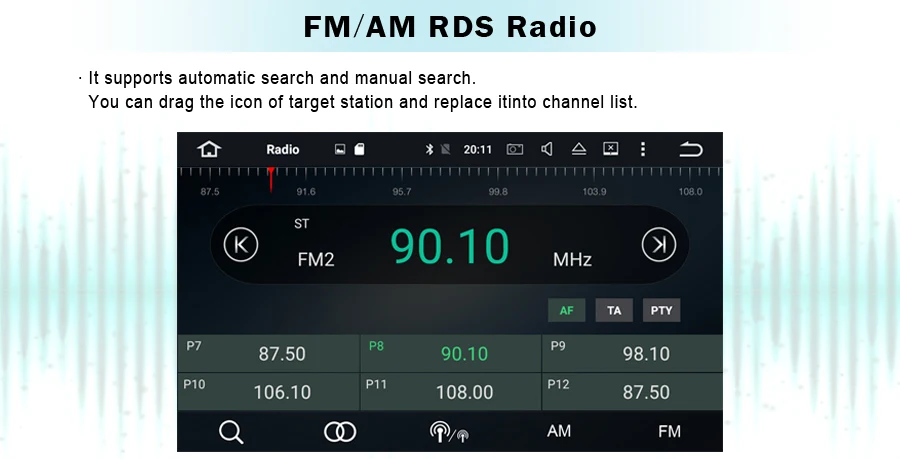Seek to previous station
900x459 pixels.
click(240, 244)
